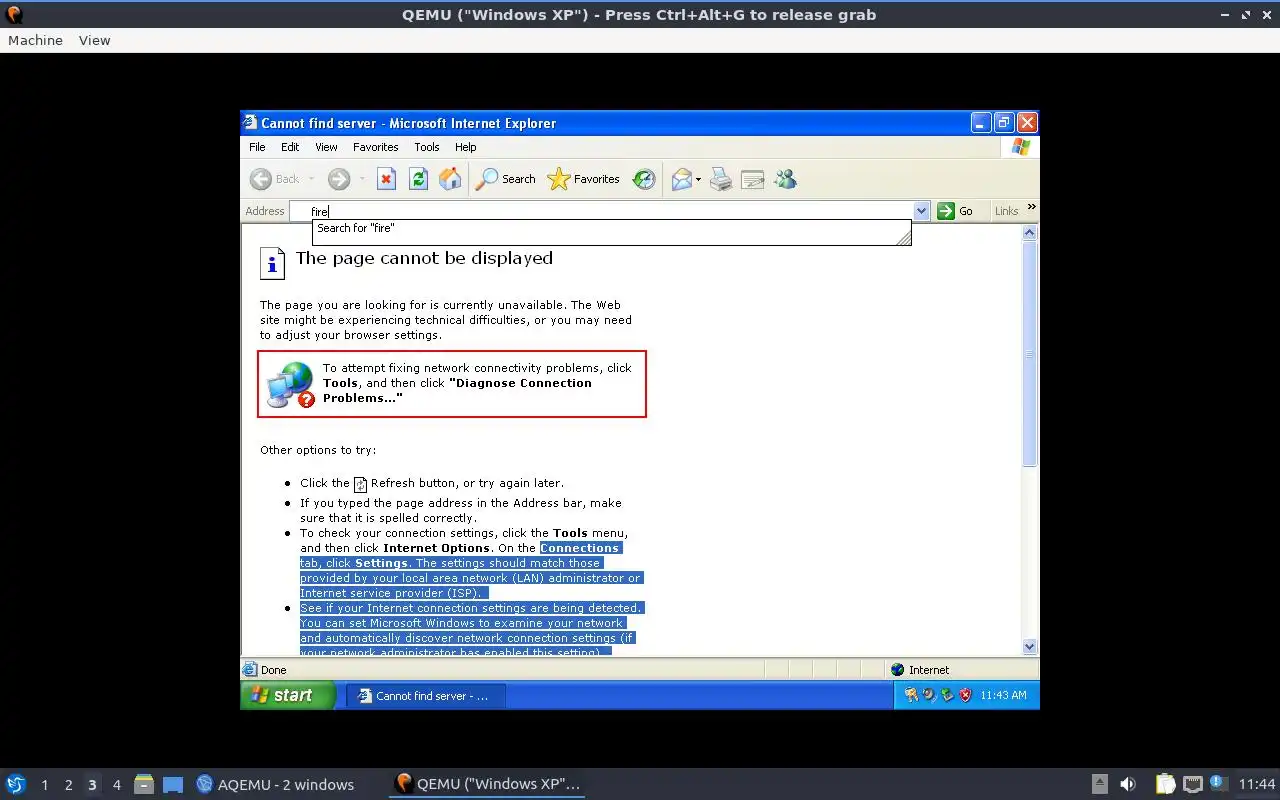Click host panel volume speaker icon
The width and height of the screenshot is (1280, 800).
pyautogui.click(x=1128, y=784)
